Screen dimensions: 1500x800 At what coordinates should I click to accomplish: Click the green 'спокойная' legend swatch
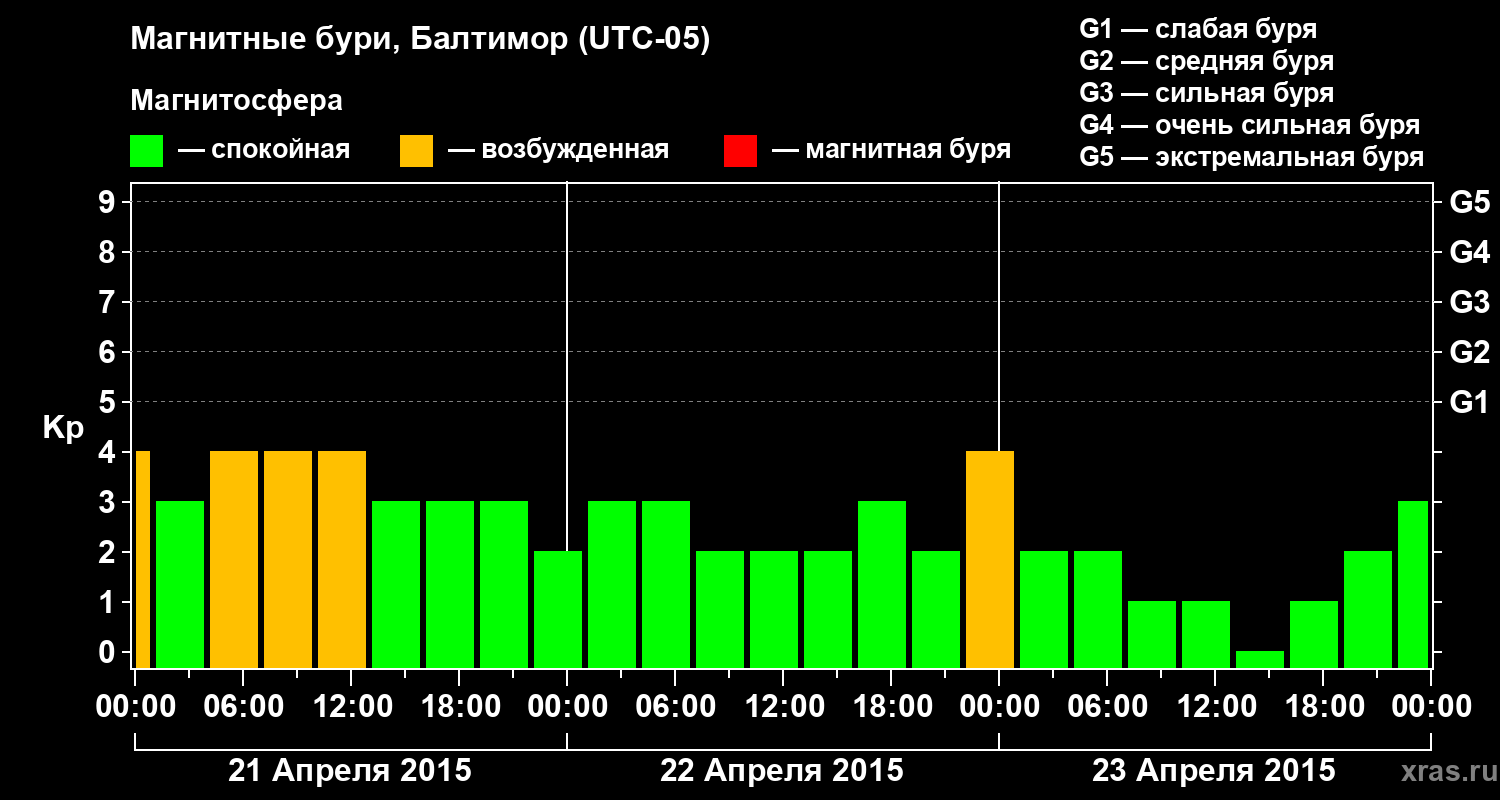pos(147,151)
